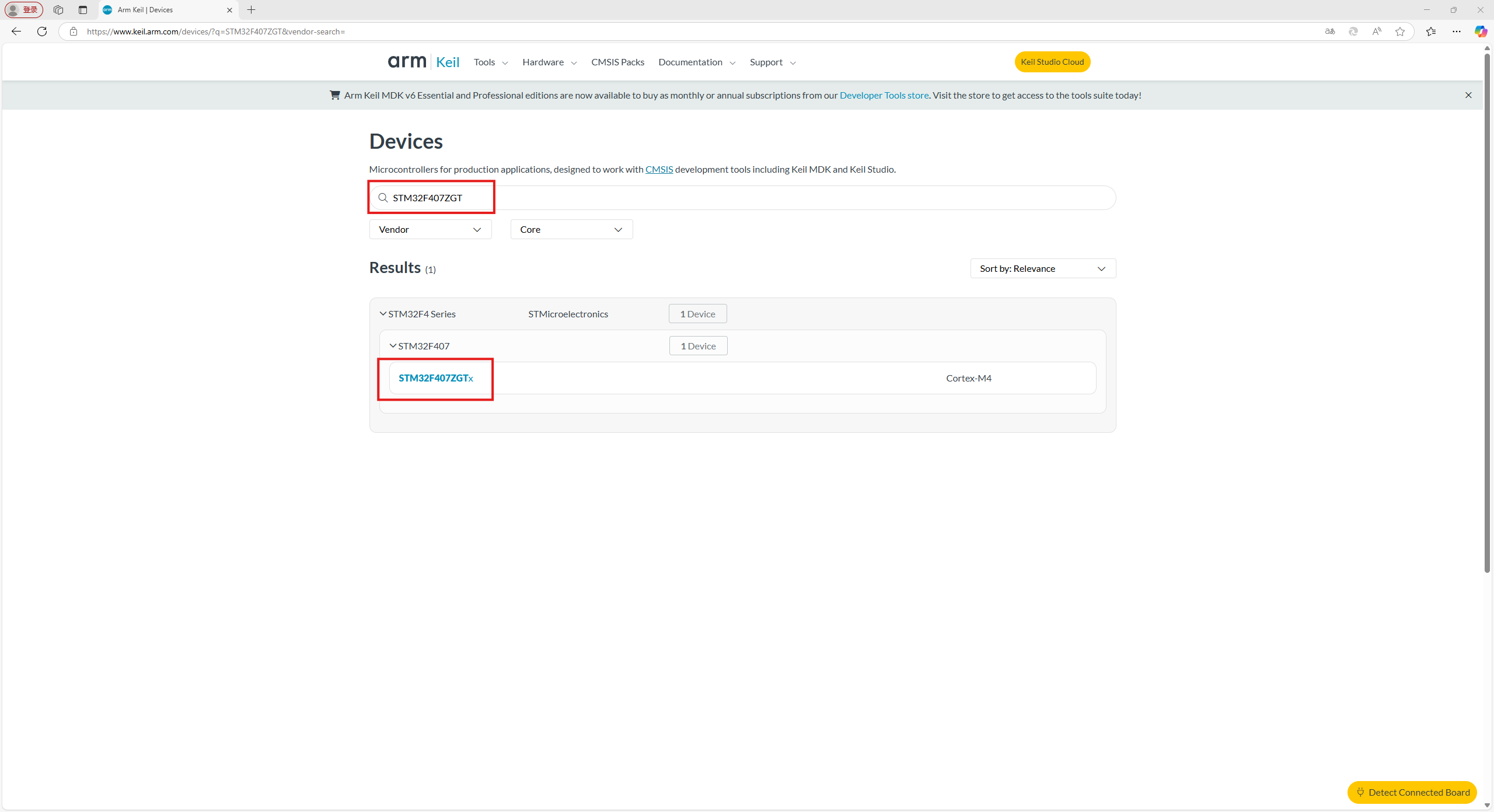Follow the Developer Tools store link
Viewport: 1494px width, 812px height.
[884, 95]
